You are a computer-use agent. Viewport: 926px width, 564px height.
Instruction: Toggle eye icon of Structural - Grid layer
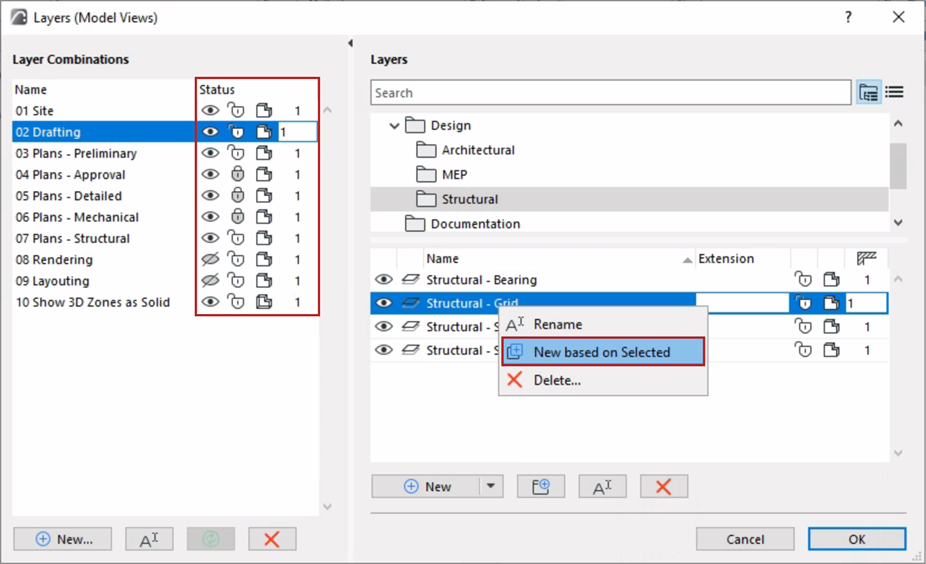point(384,303)
